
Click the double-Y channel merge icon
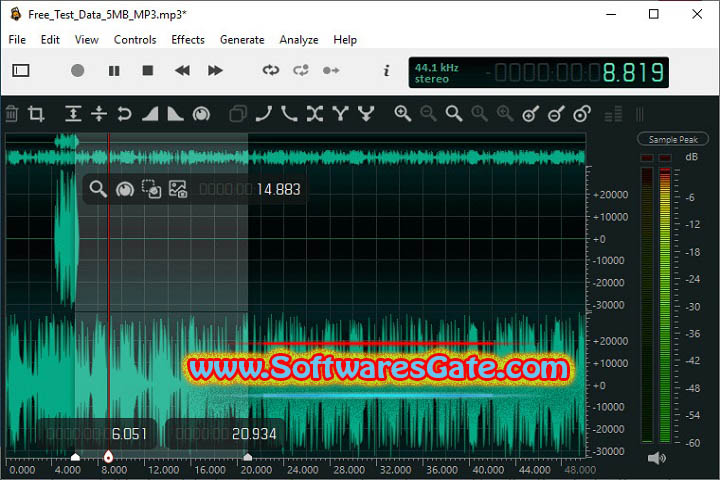pos(366,113)
